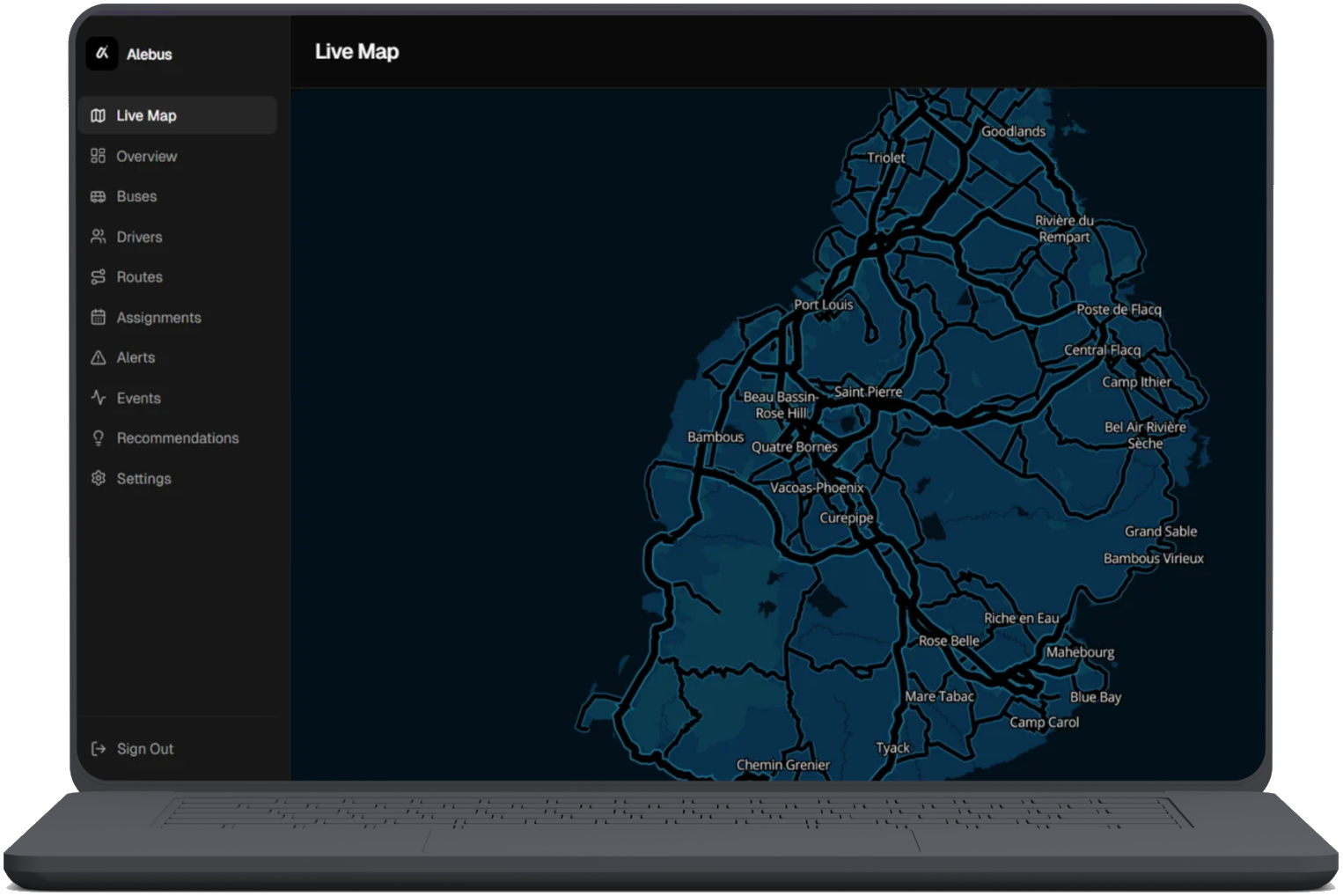Click Bel Air Rivière Sèche label
Viewport: 1343px width, 896px height.
pyautogui.click(x=1145, y=435)
